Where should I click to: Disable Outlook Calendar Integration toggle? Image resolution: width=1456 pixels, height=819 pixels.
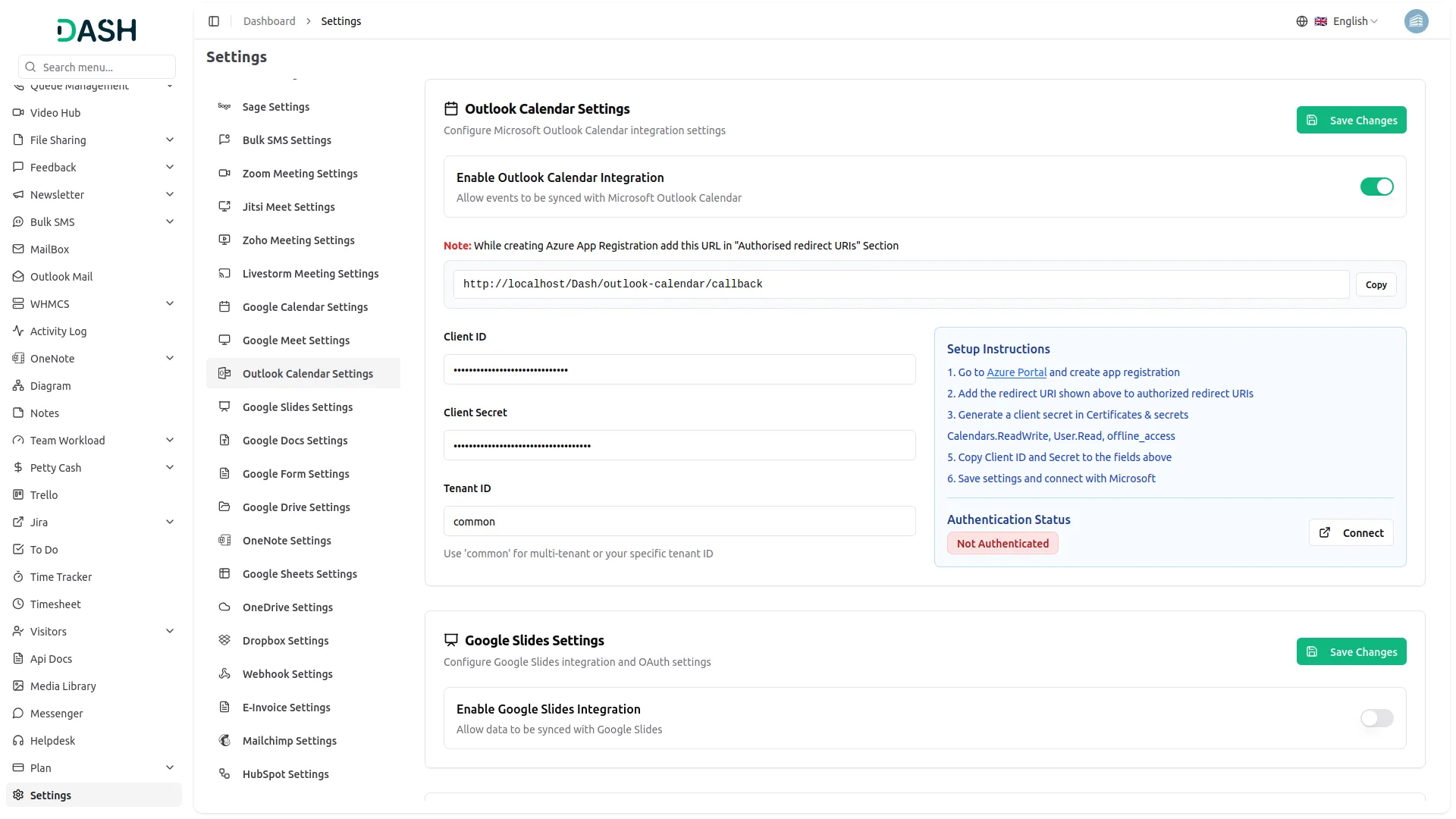pyautogui.click(x=1376, y=187)
